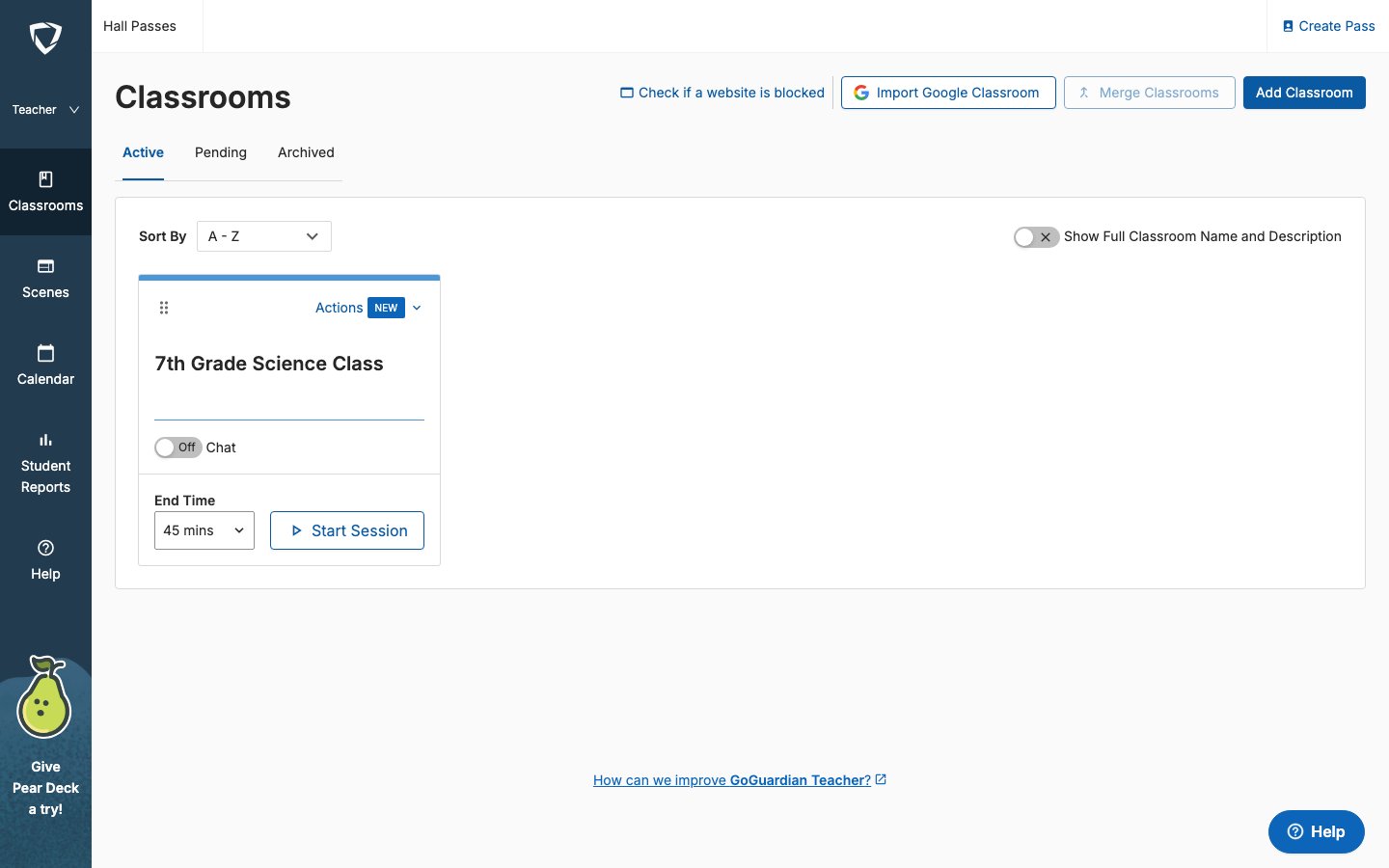Toggle Show Full Classroom Name and Description
1389x868 pixels.
[1036, 236]
